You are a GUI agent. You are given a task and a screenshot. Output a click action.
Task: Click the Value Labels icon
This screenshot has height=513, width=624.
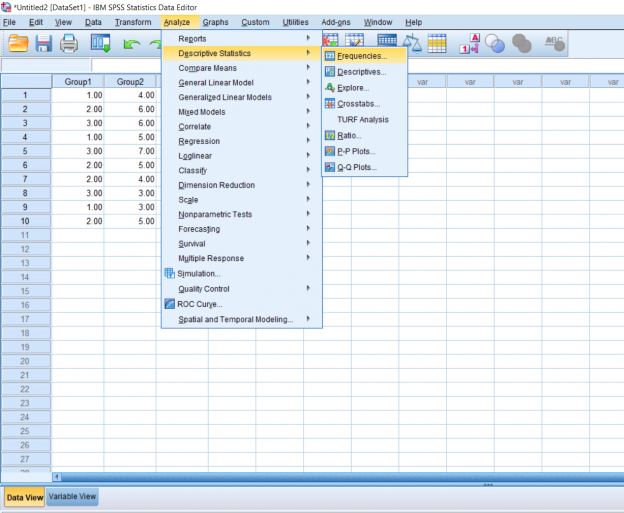470,43
